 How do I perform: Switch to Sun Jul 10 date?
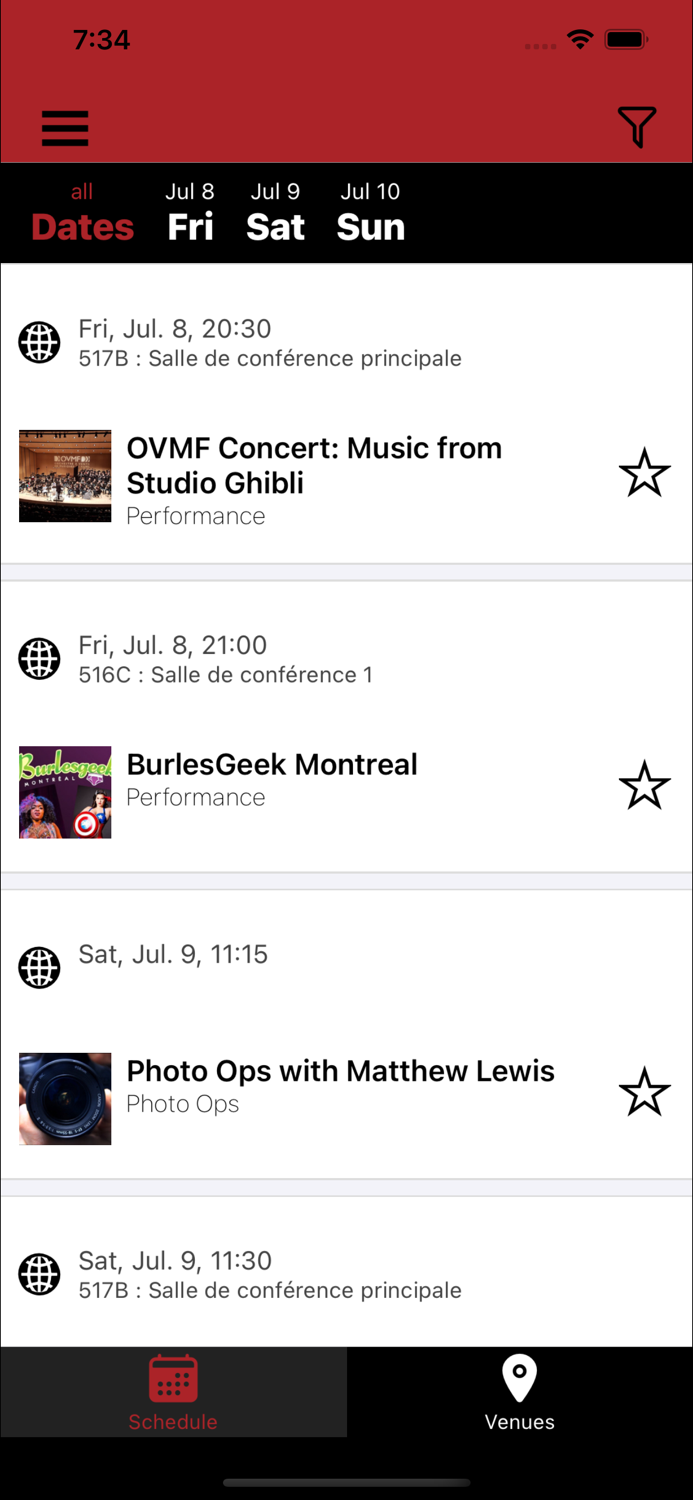[x=370, y=213]
